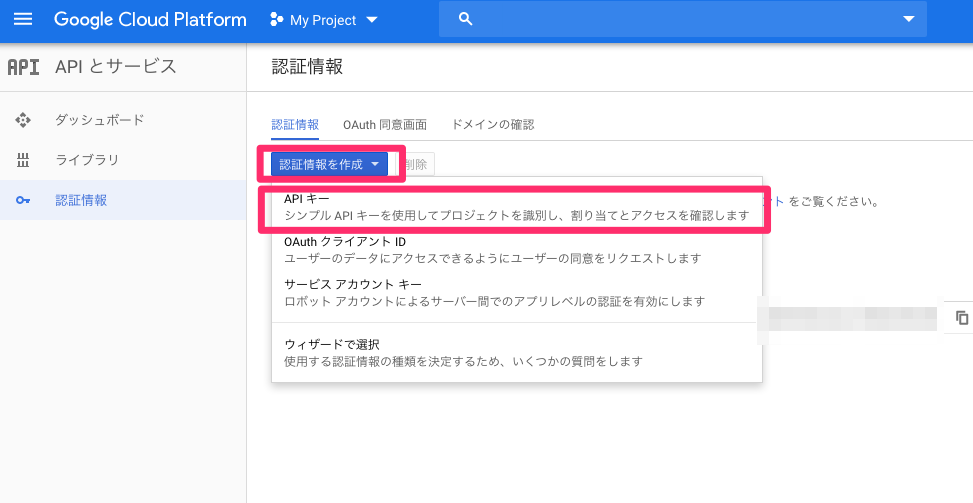
Task: Click the 認証情報を作成 dropdown button
Action: (329, 164)
